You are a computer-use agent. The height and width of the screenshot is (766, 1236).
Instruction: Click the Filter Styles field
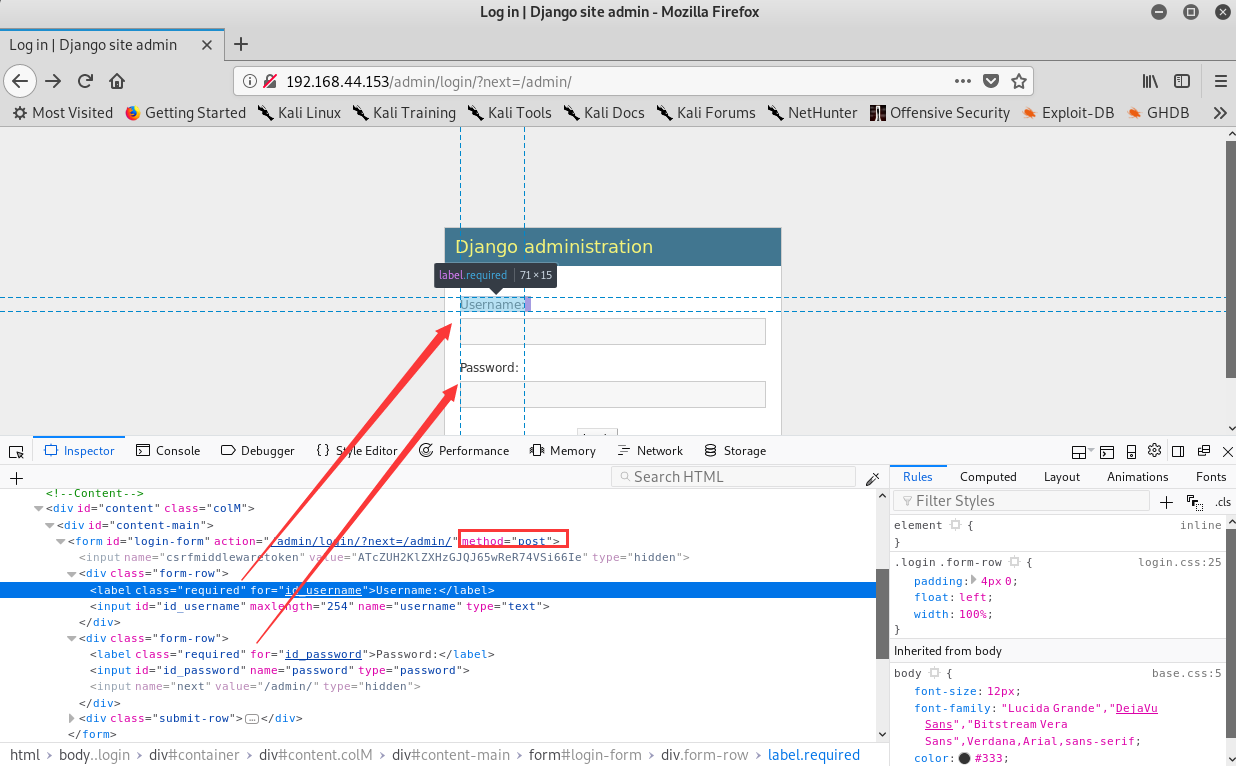pos(1019,501)
